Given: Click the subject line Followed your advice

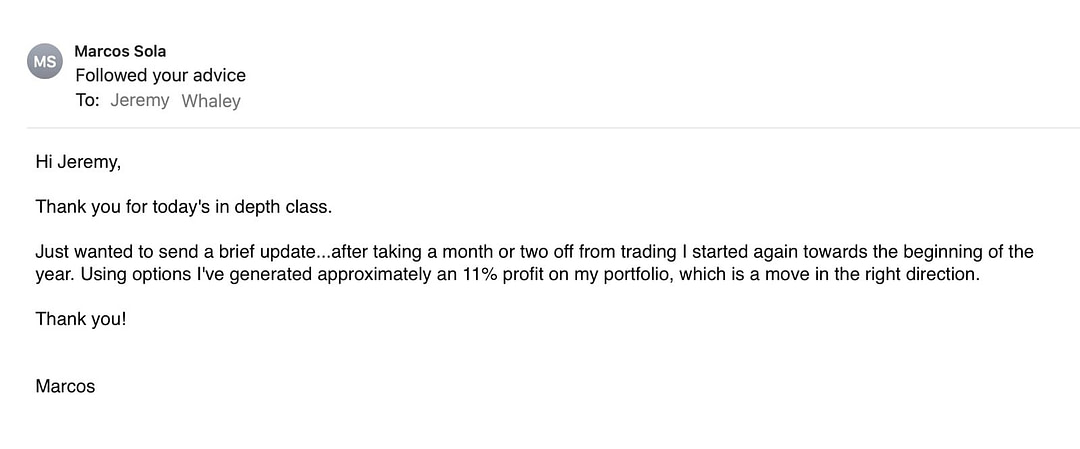Looking at the screenshot, I should point(160,75).
